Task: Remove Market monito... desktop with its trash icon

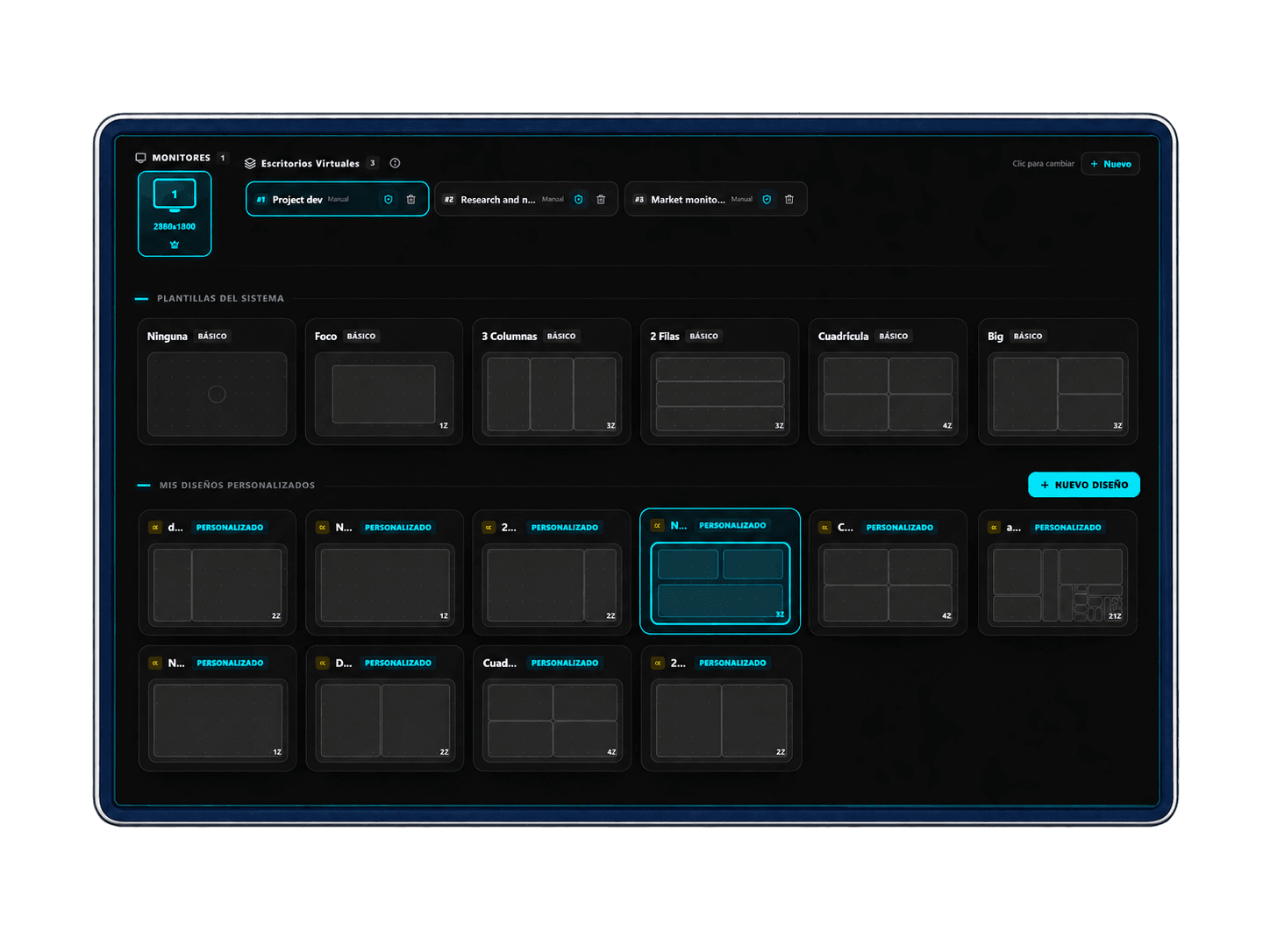Action: click(x=789, y=200)
